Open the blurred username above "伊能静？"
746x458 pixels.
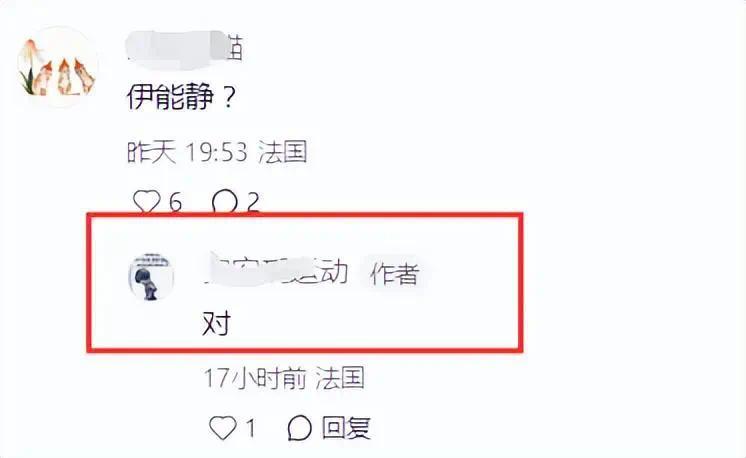(185, 50)
